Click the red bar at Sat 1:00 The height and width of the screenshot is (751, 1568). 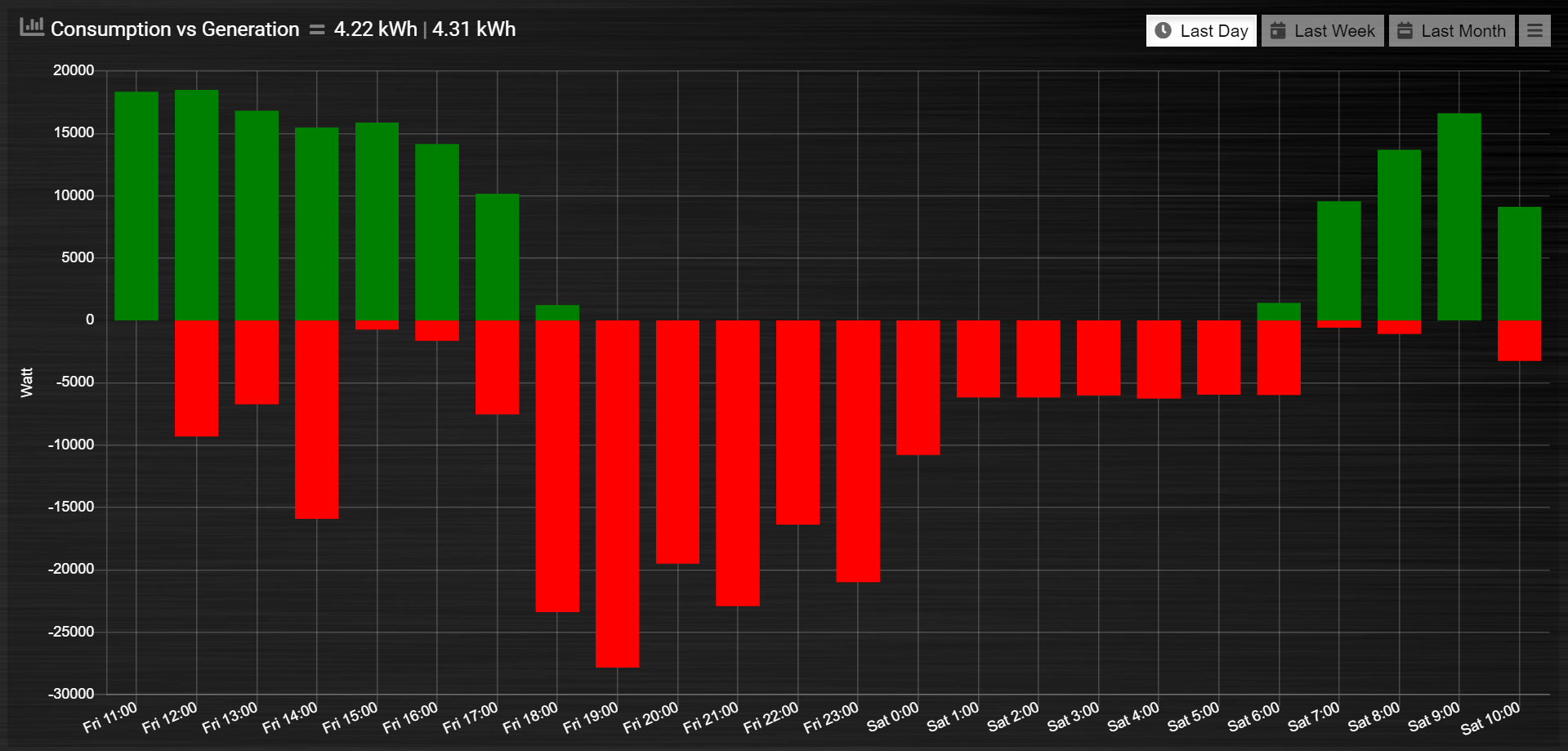coord(978,359)
